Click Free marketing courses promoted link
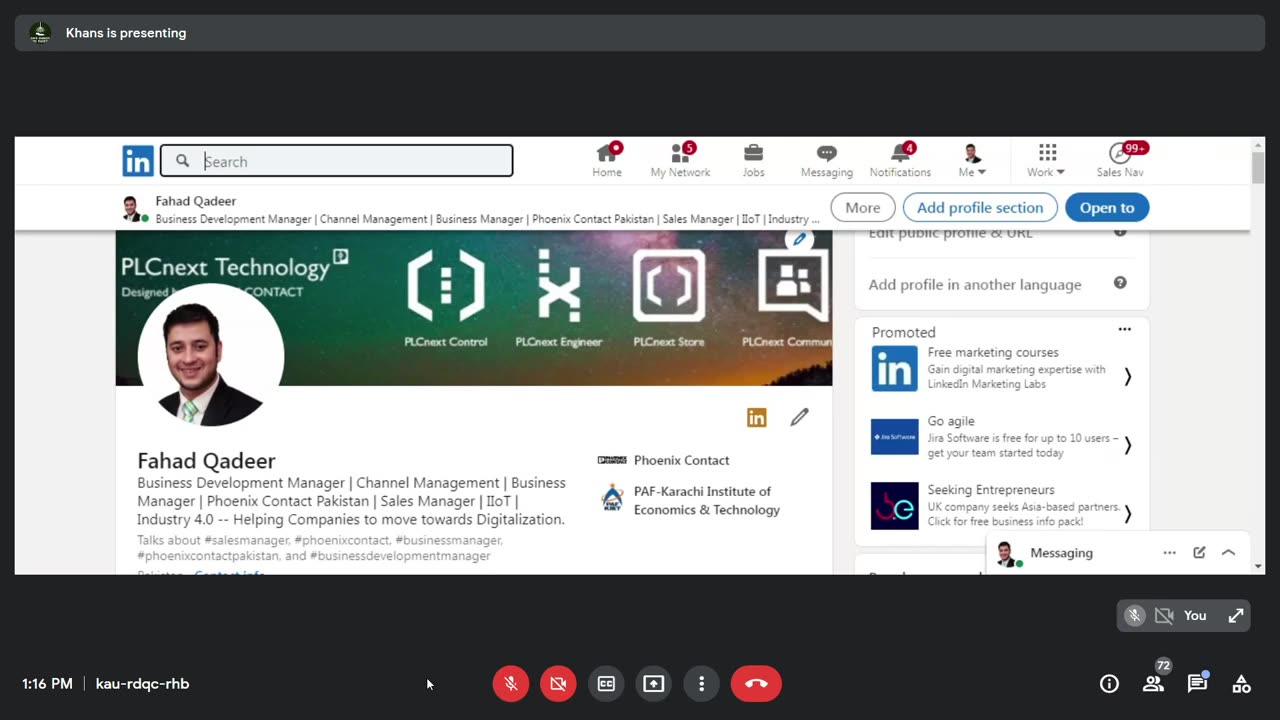Viewport: 1280px width, 720px height. (x=993, y=352)
